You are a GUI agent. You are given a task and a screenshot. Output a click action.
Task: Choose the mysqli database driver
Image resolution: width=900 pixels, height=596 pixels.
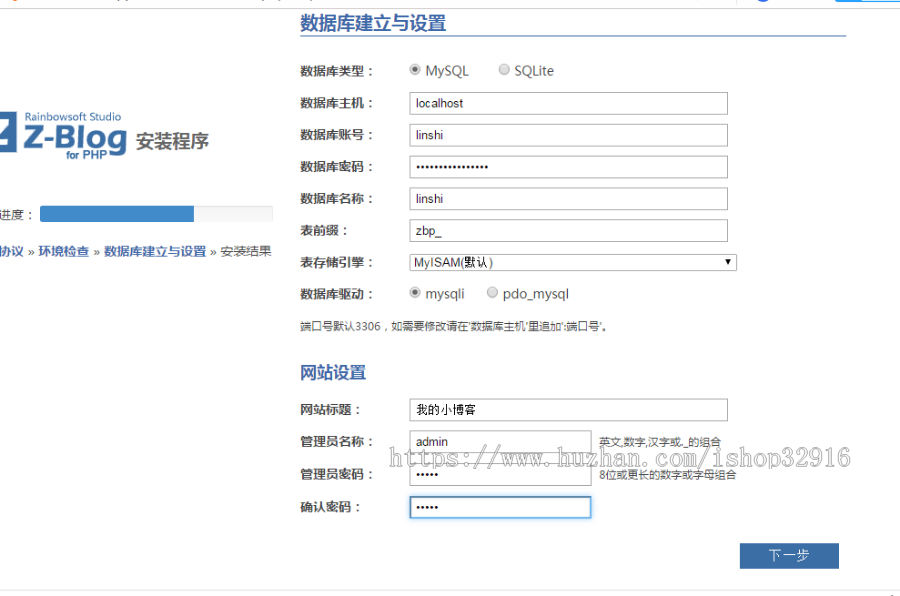tap(416, 292)
